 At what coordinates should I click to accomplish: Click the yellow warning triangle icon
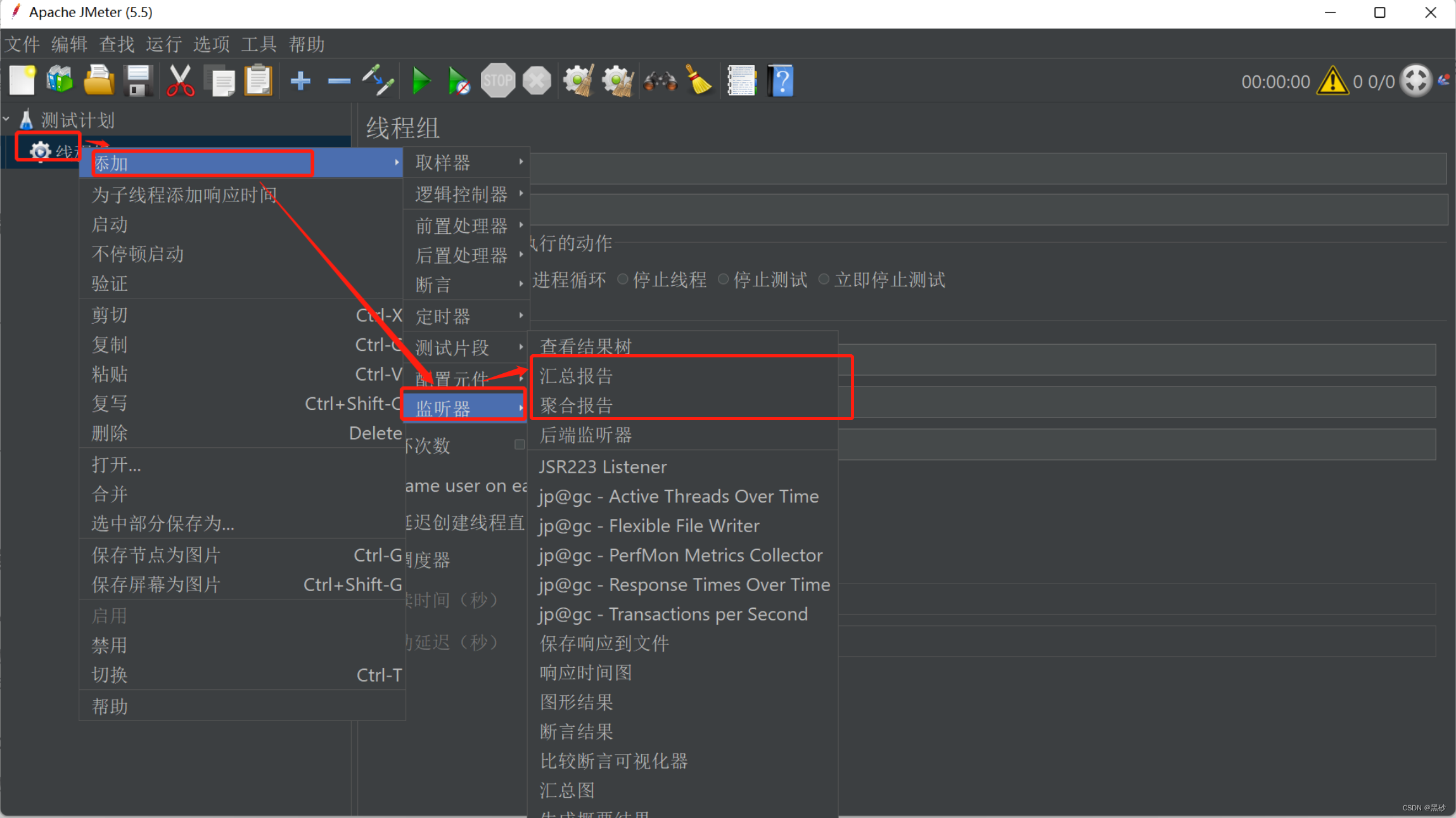(1332, 81)
